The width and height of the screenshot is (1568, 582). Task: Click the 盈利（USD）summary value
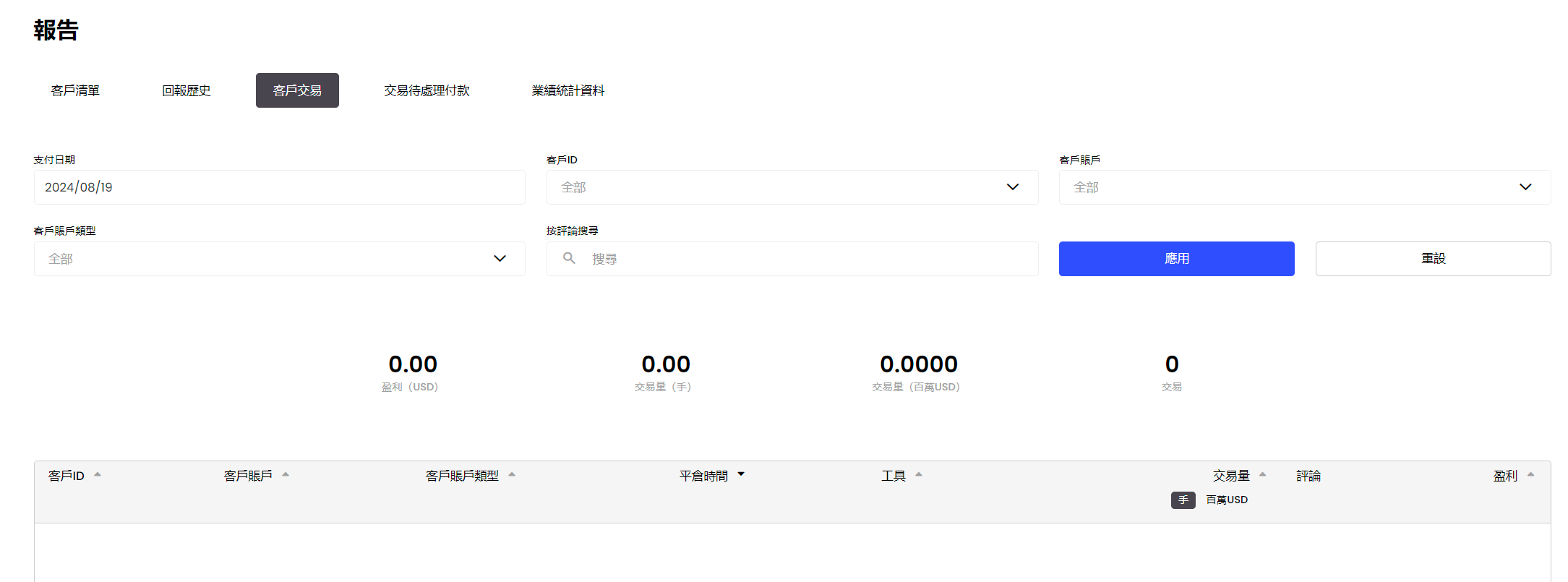[x=413, y=364]
